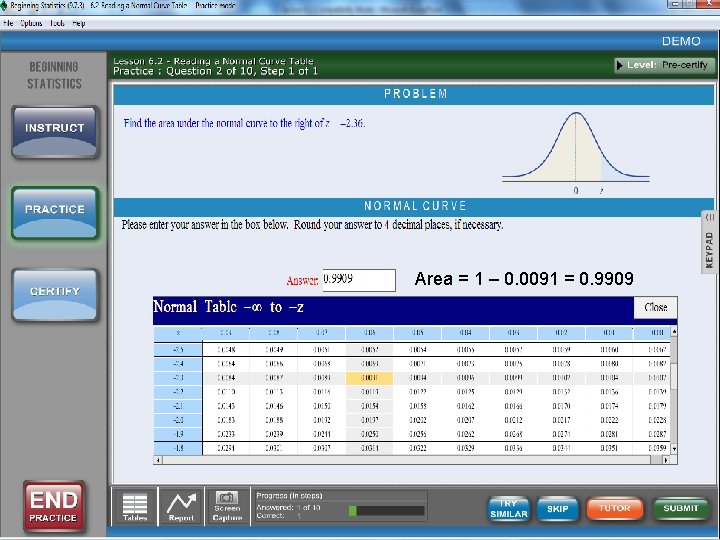Image resolution: width=720 pixels, height=540 pixels.
Task: Click the 0.0174 cell in -2.1 row
Action: pyautogui.click(x=609, y=406)
